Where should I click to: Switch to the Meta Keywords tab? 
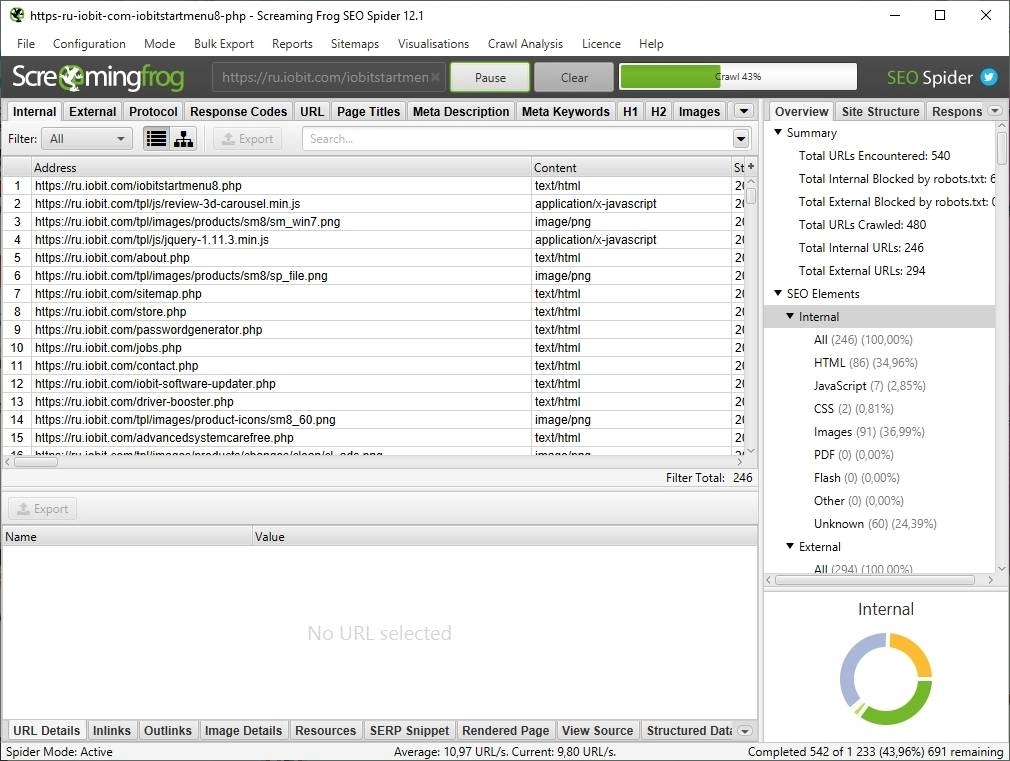click(x=566, y=111)
